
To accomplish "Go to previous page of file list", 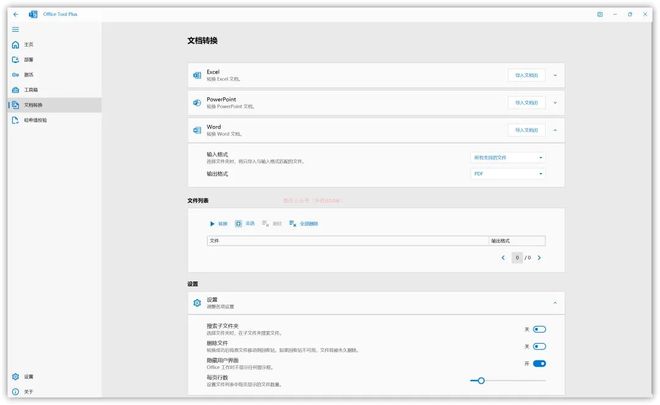I will click(503, 258).
